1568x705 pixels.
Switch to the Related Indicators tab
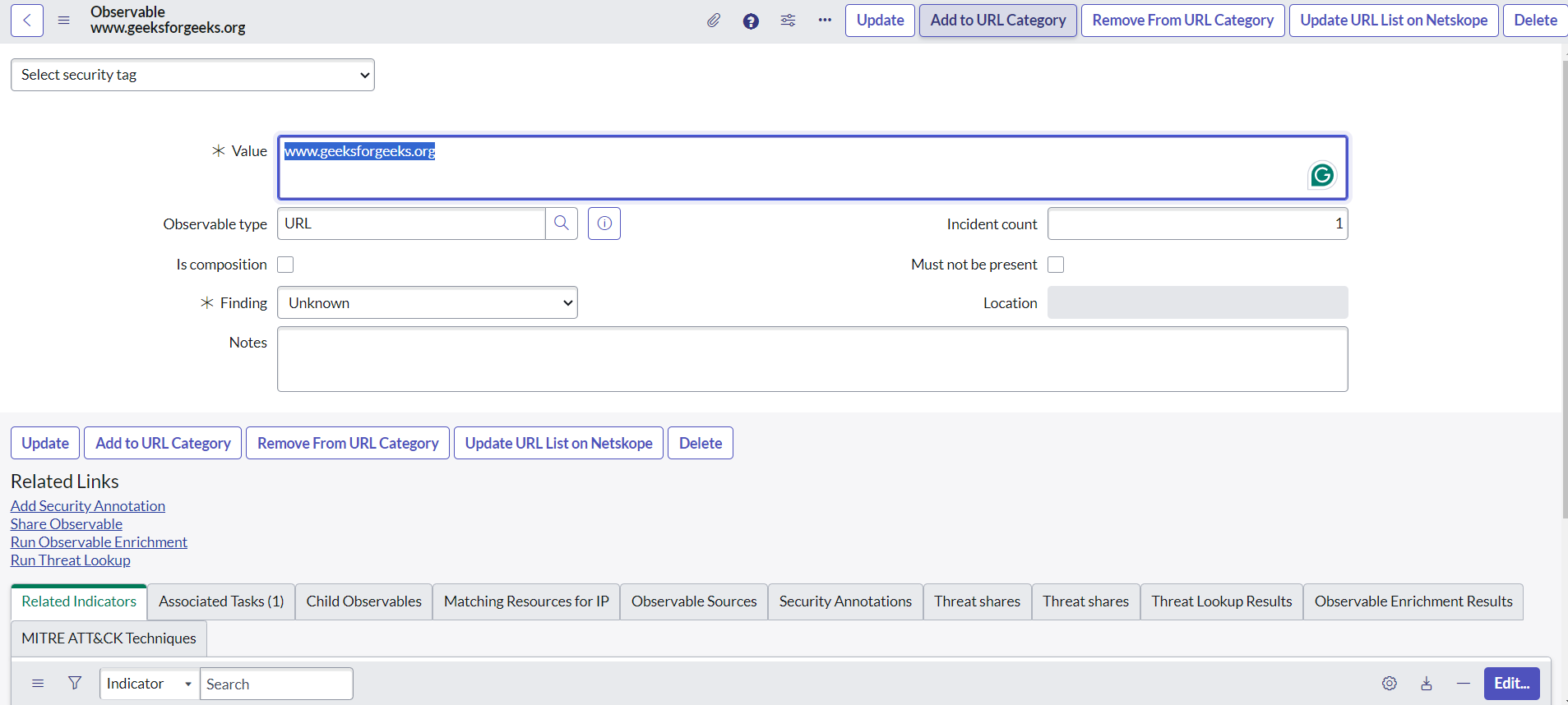[x=79, y=601]
